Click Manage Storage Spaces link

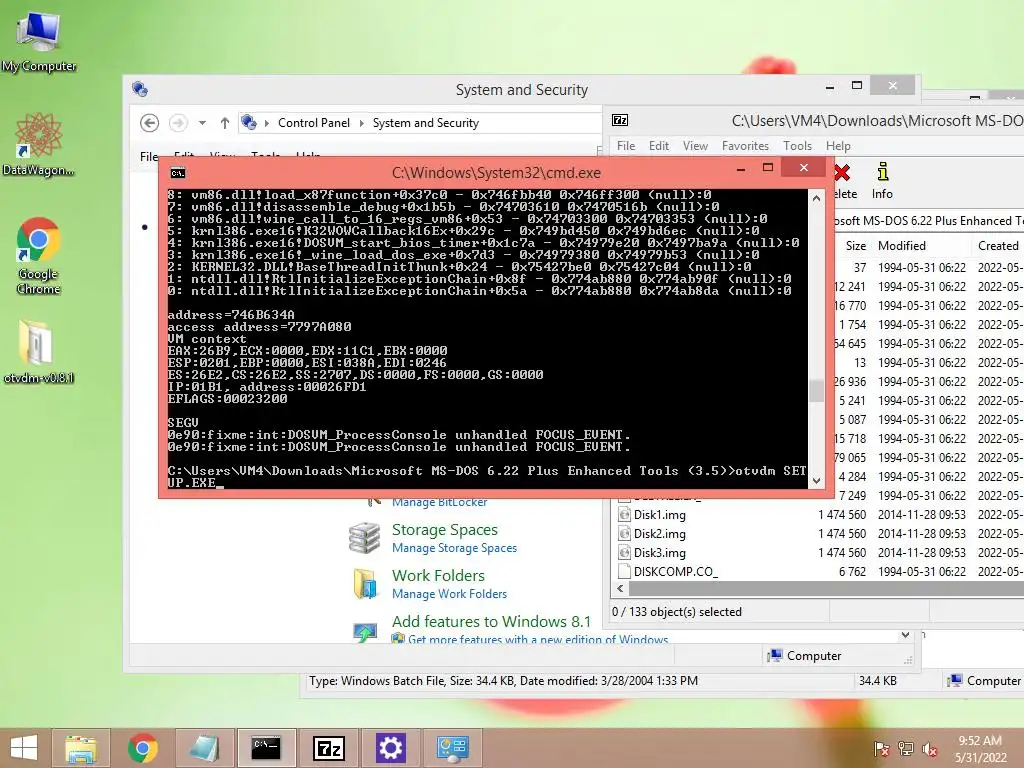455,548
